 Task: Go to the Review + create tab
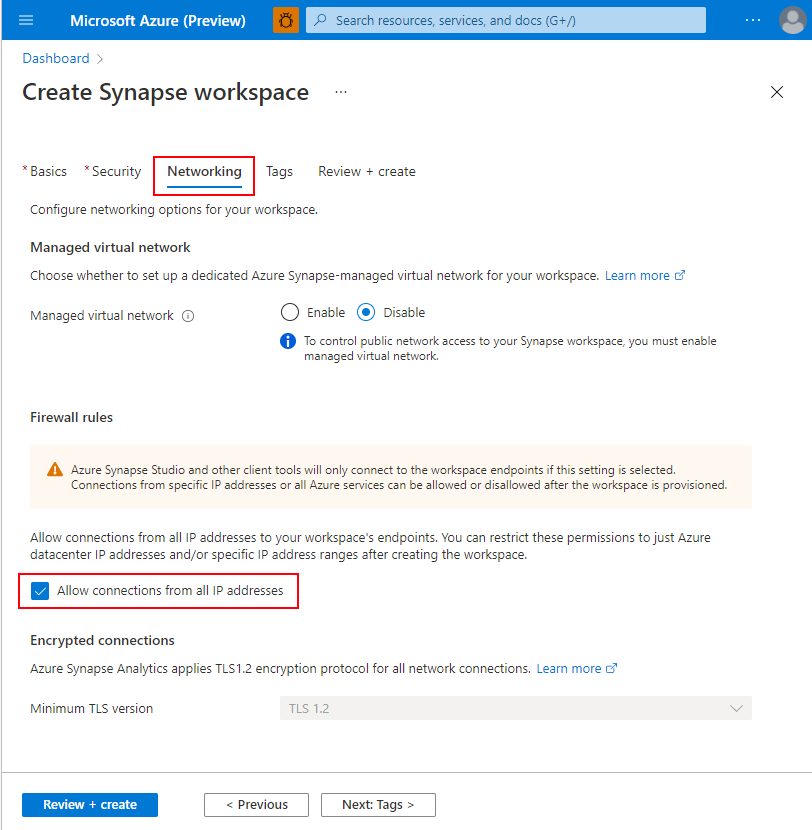366,172
